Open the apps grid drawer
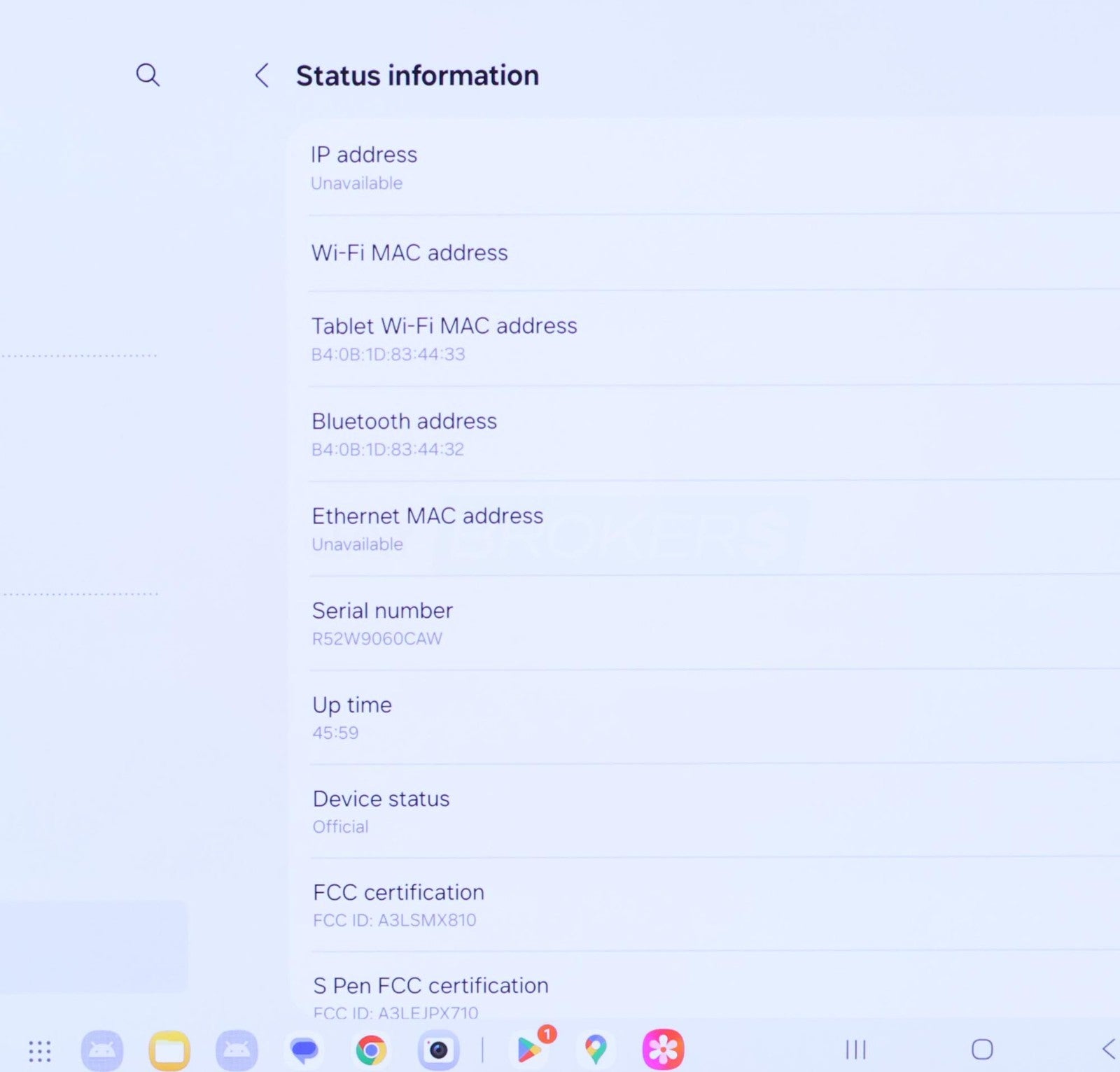1120x1072 pixels. [40, 1050]
